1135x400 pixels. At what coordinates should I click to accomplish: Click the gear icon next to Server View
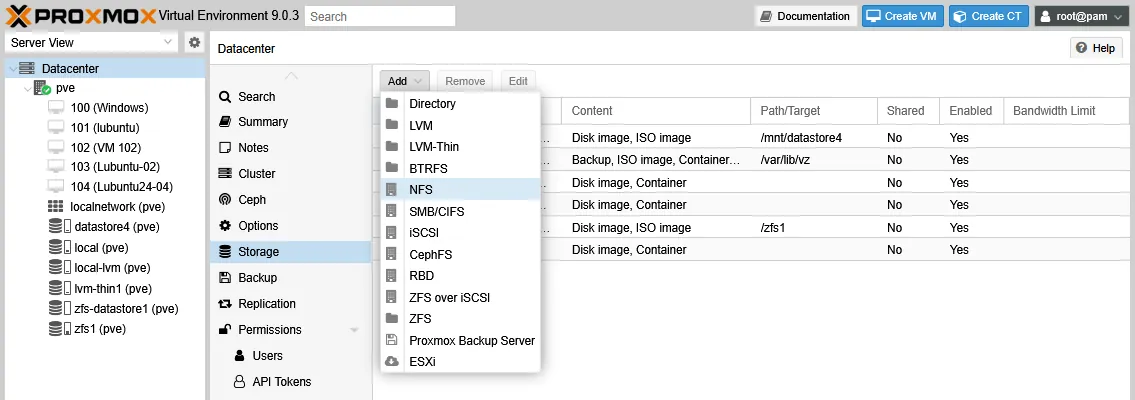pyautogui.click(x=194, y=43)
